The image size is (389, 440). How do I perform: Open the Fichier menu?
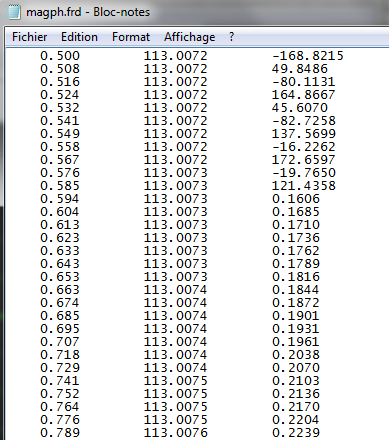click(29, 37)
